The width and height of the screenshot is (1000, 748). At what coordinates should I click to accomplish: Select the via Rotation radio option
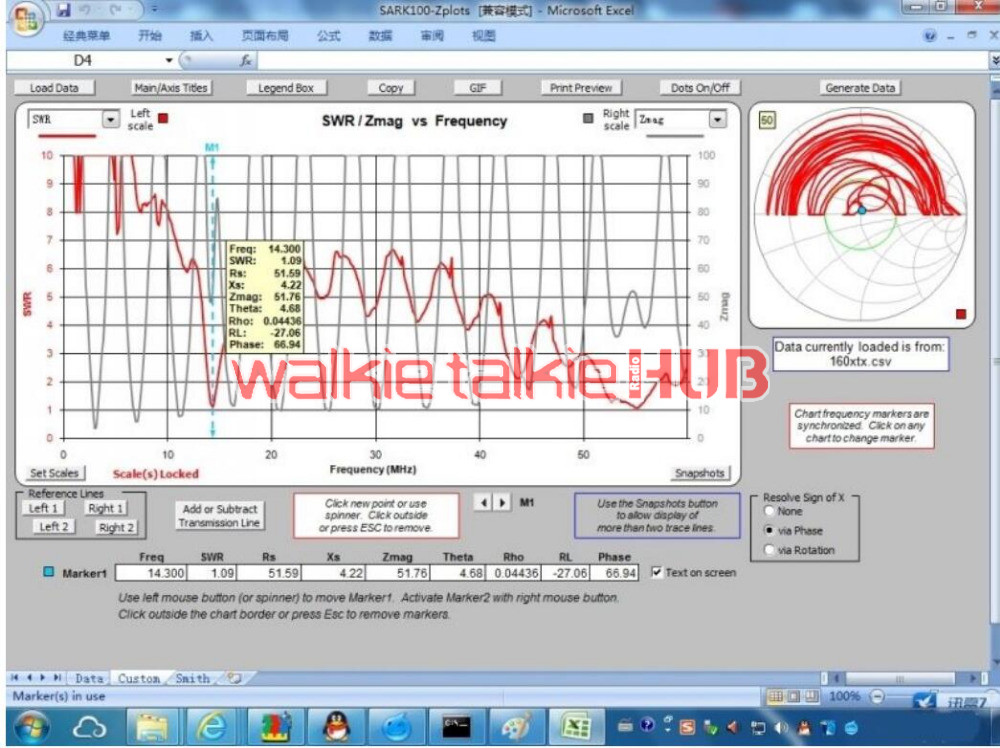tap(769, 550)
